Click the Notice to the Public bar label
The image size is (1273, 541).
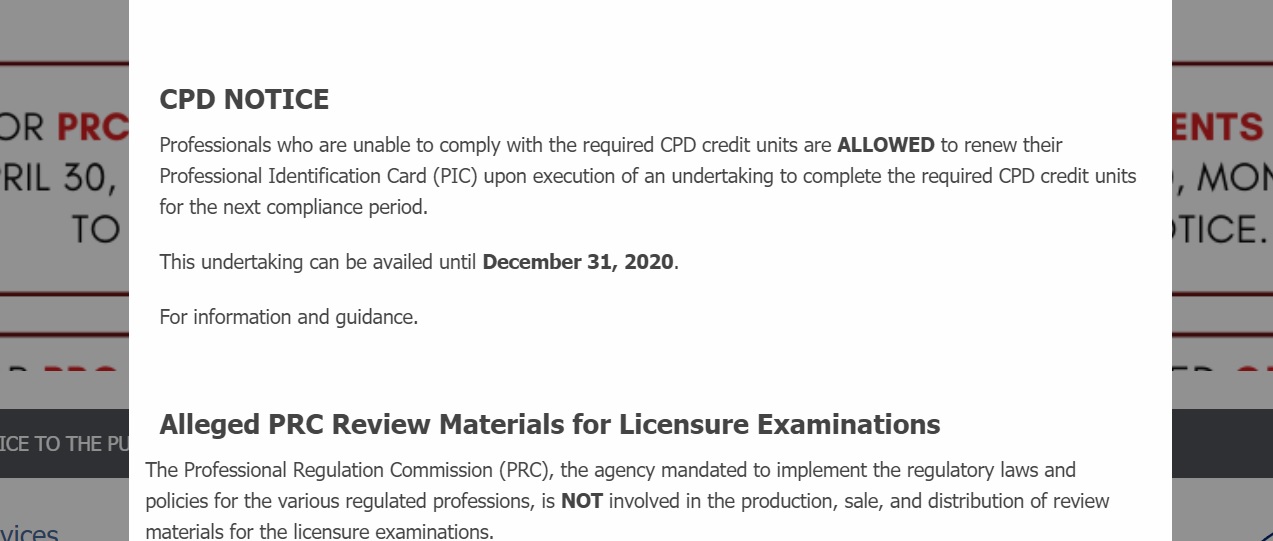click(64, 444)
